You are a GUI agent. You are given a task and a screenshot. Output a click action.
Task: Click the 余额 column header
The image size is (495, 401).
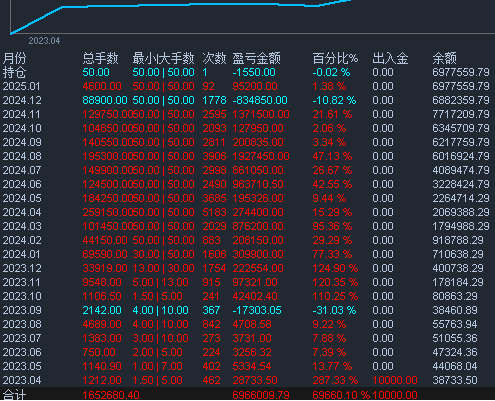pos(444,58)
